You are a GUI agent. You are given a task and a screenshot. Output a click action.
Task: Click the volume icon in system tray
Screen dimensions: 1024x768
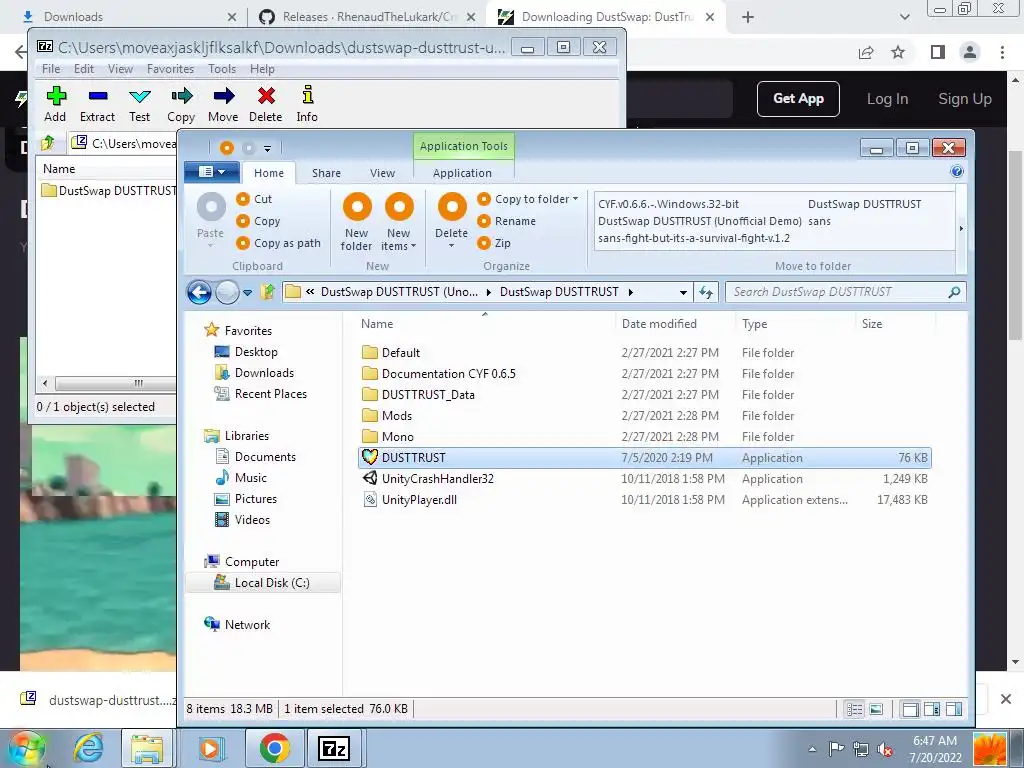click(x=884, y=749)
